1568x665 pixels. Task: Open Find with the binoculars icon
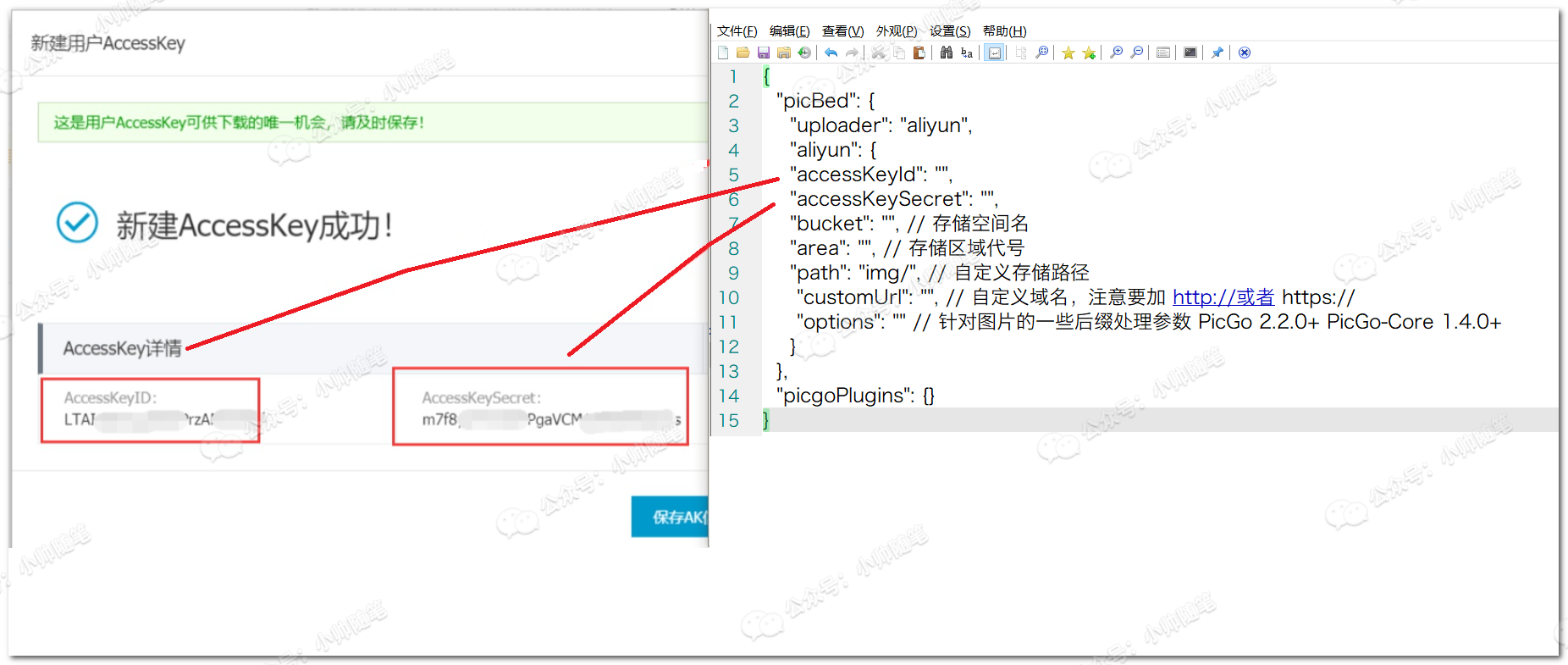[946, 53]
